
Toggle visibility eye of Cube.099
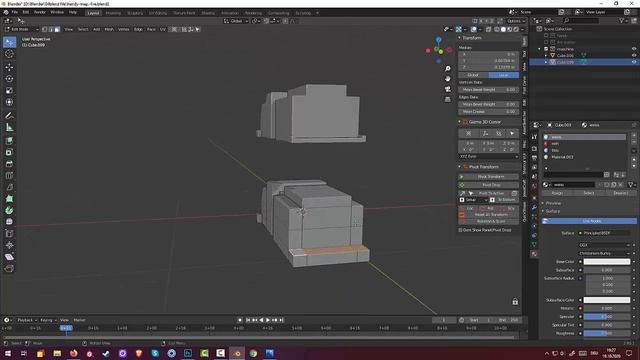click(x=634, y=62)
